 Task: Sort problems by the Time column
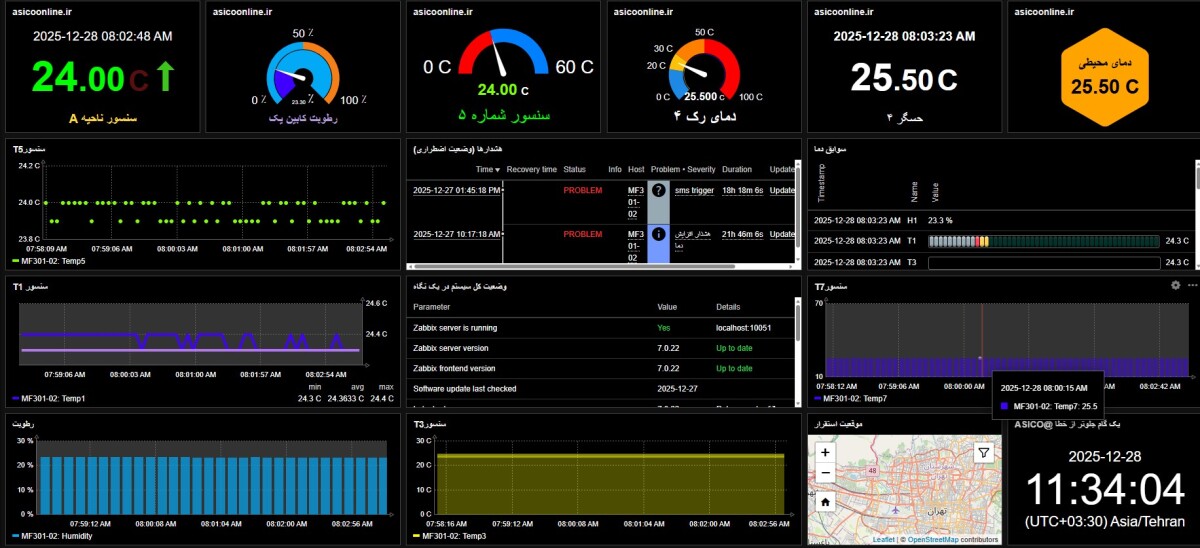487,169
